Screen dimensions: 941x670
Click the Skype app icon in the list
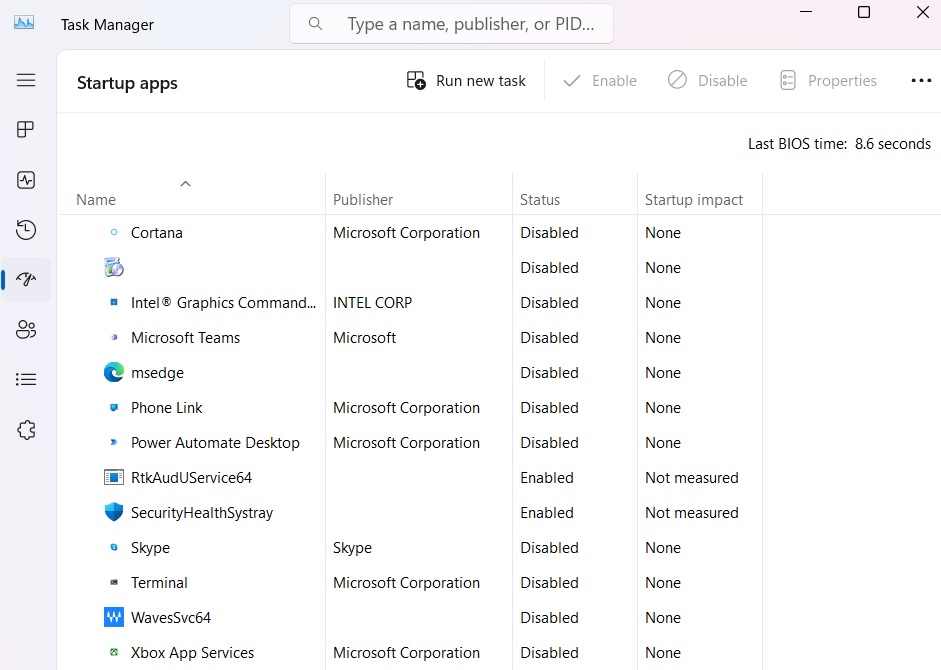pos(113,547)
